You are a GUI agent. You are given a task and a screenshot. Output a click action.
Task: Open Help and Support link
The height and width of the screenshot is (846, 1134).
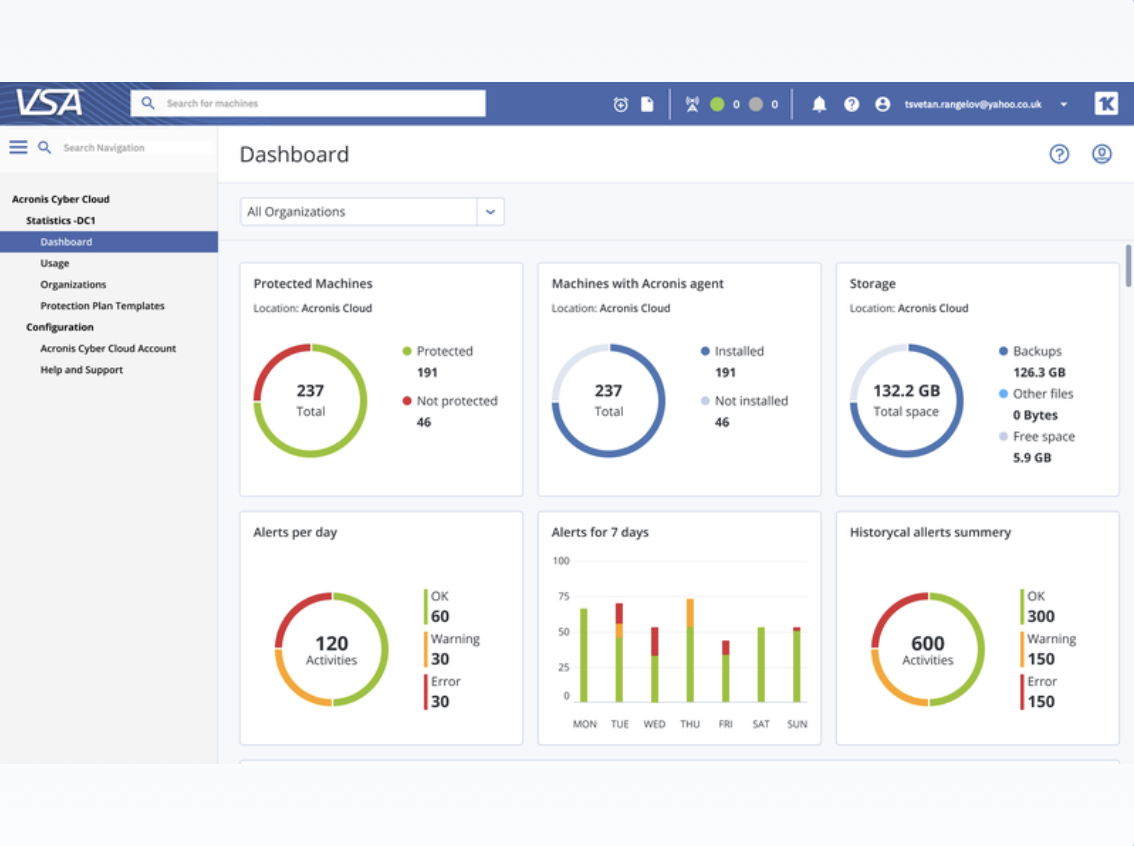click(x=81, y=370)
